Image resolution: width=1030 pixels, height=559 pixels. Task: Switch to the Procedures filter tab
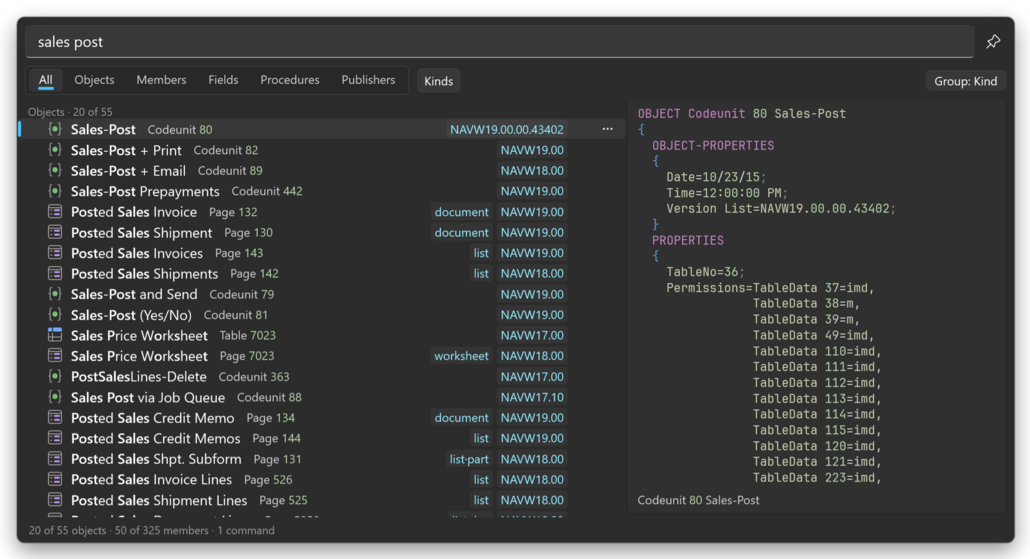pos(290,80)
